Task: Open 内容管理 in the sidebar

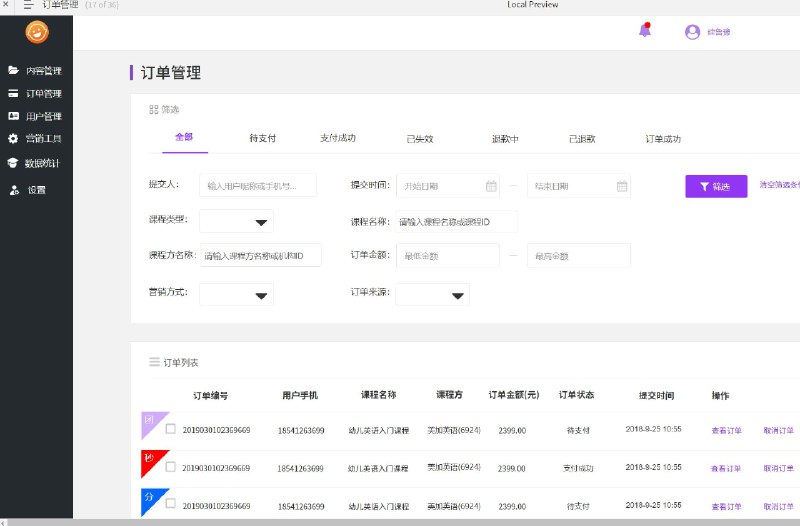Action: pos(44,70)
